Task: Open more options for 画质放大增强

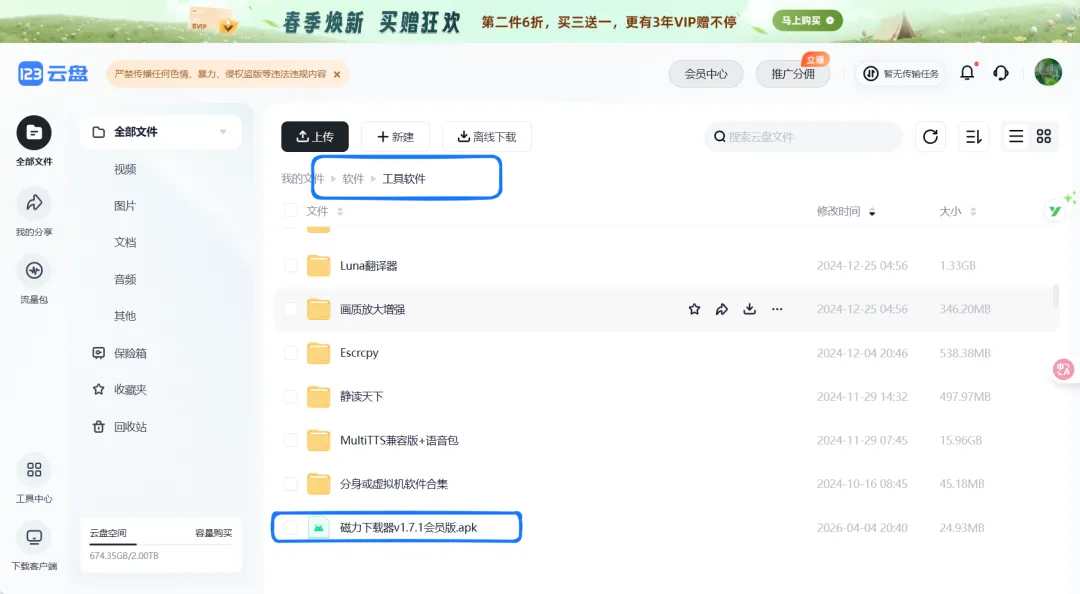Action: pyautogui.click(x=777, y=309)
